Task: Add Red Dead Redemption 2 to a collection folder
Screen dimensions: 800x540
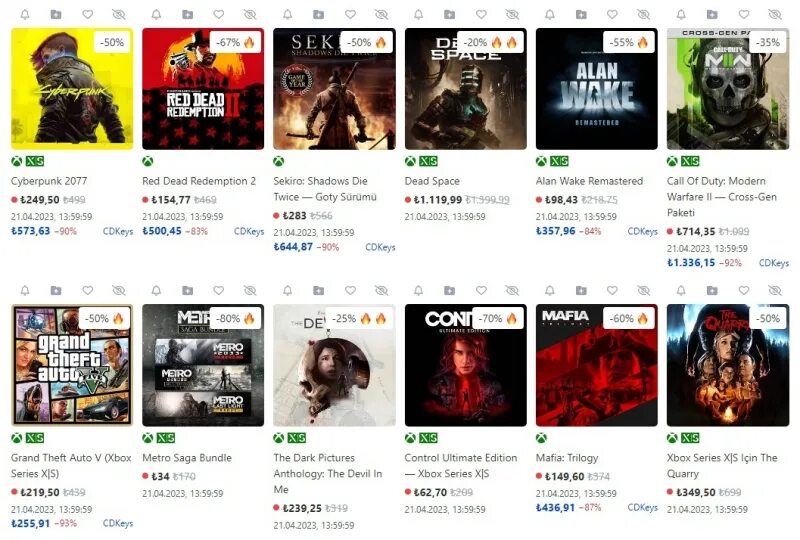Action: (187, 14)
